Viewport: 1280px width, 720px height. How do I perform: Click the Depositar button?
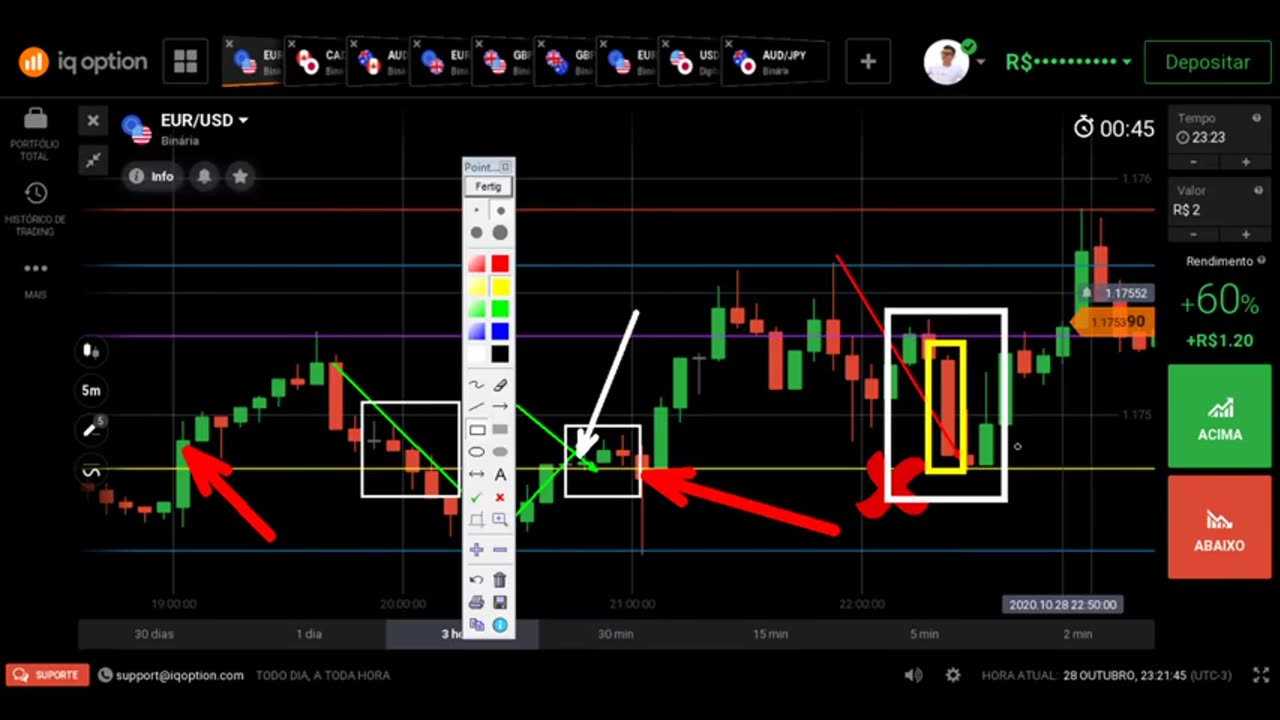click(x=1208, y=62)
